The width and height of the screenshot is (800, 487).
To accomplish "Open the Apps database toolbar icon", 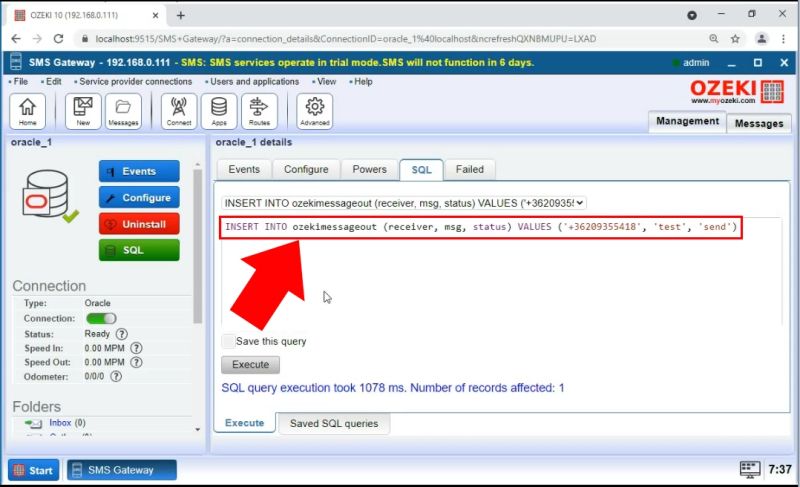I will (x=219, y=111).
